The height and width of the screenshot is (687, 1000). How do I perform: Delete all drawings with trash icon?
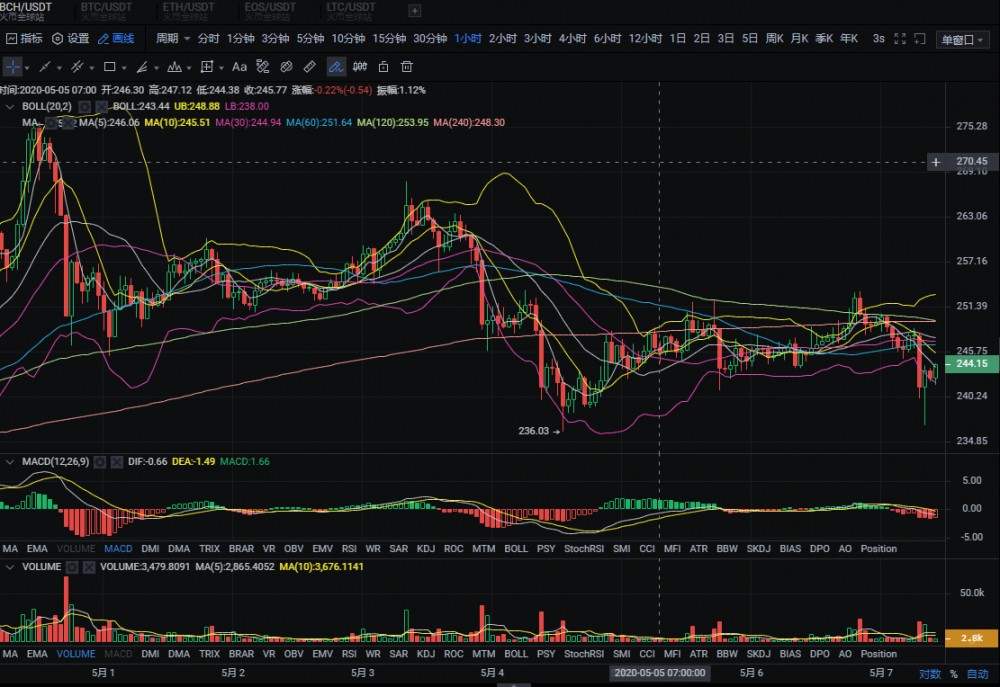tap(407, 67)
